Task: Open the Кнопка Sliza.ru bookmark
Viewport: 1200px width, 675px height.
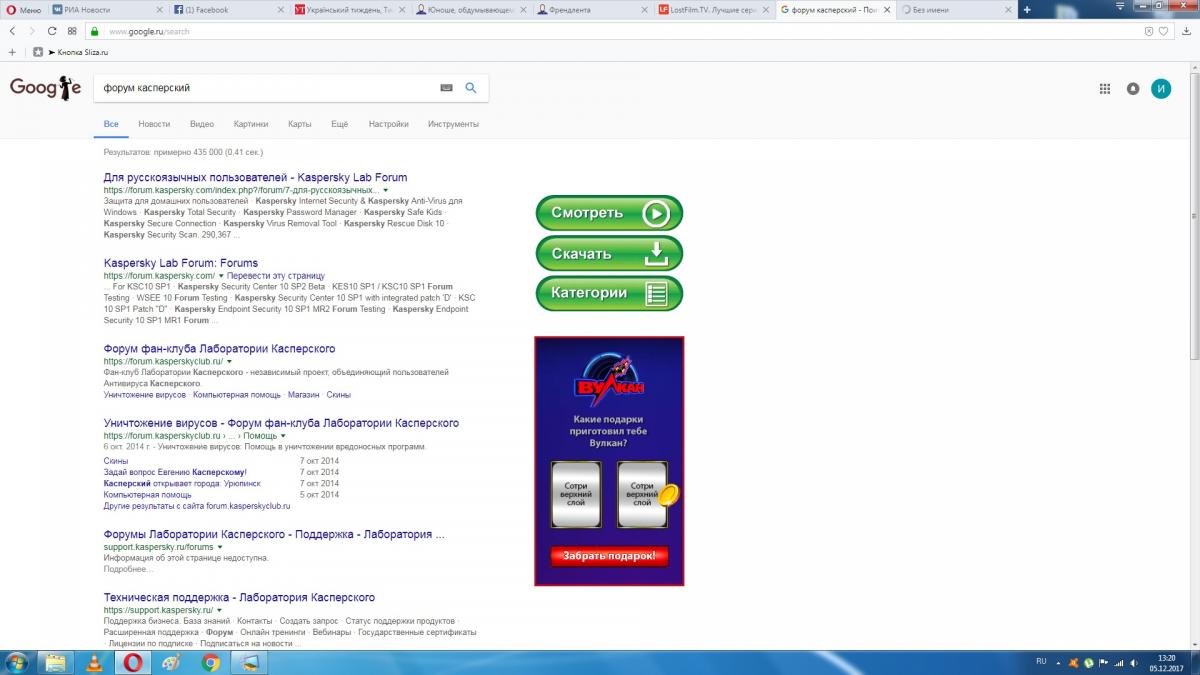Action: click(76, 51)
